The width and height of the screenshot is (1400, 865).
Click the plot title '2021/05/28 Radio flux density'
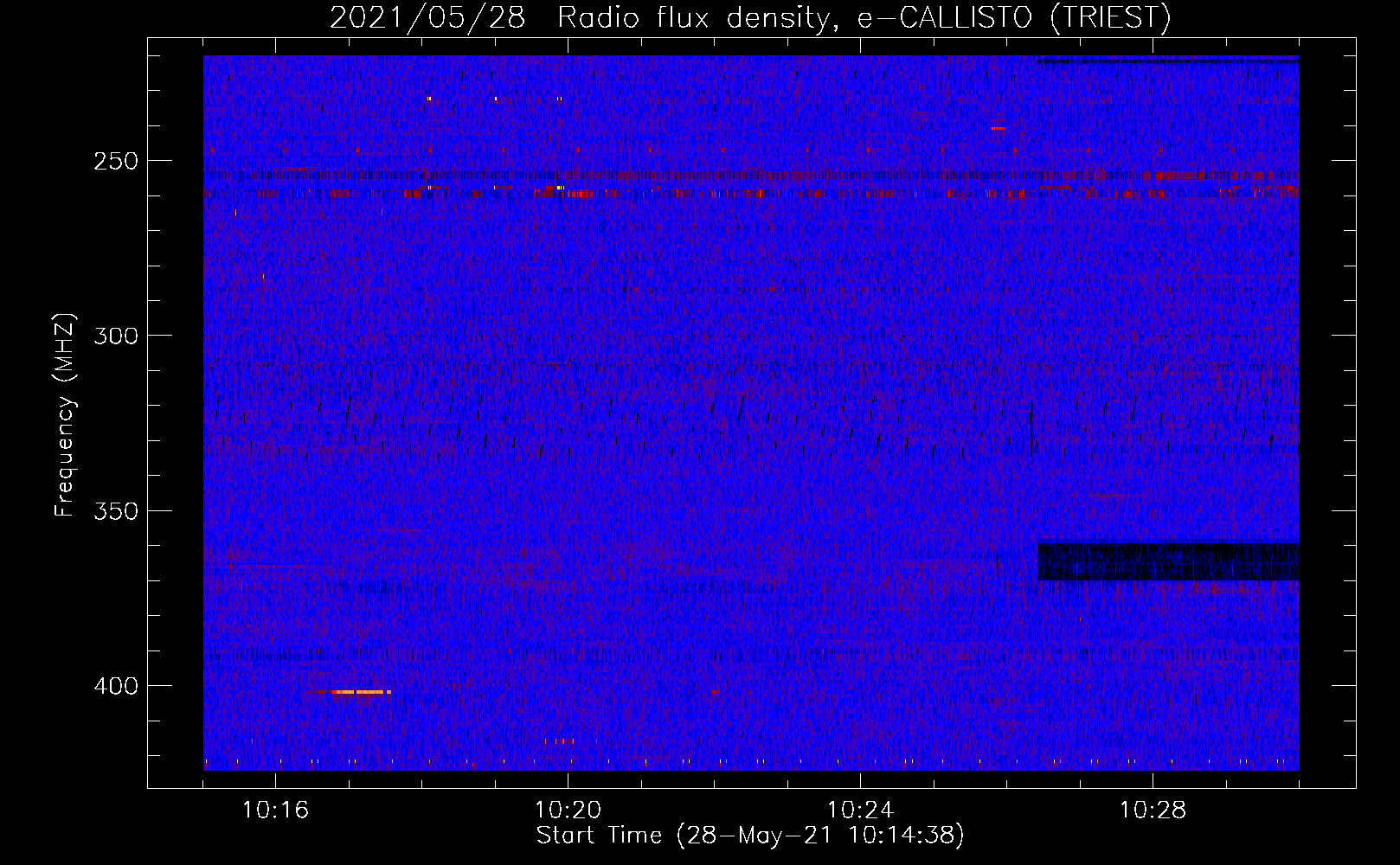point(749,18)
